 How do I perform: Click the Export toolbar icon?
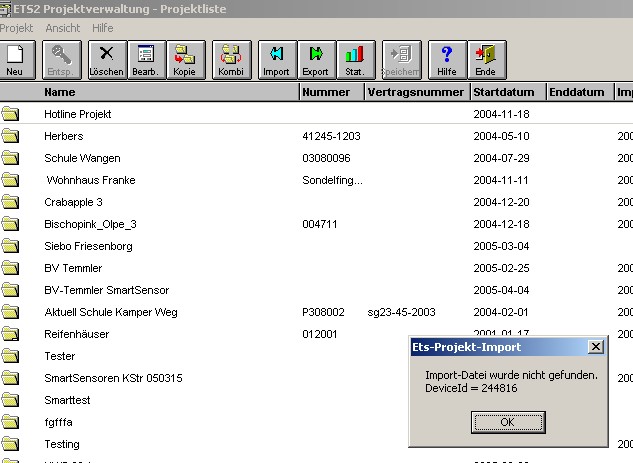click(x=315, y=59)
